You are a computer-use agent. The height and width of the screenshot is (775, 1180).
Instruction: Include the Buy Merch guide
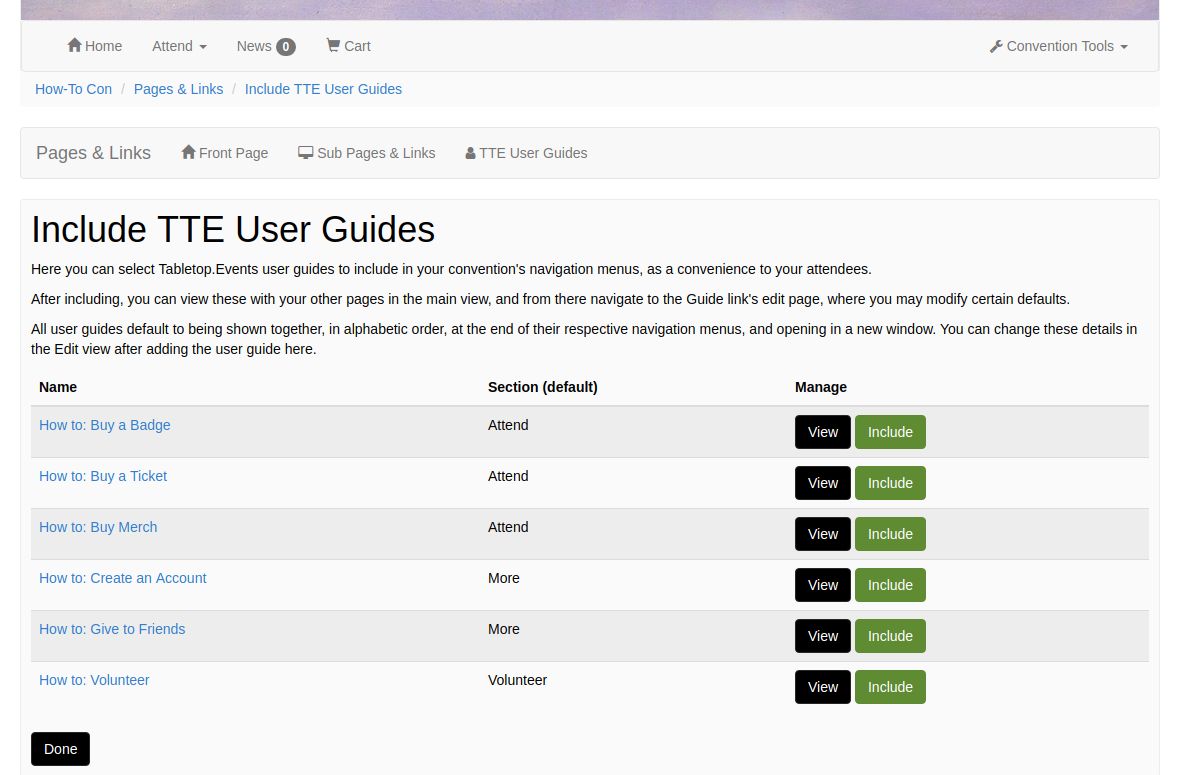point(889,534)
